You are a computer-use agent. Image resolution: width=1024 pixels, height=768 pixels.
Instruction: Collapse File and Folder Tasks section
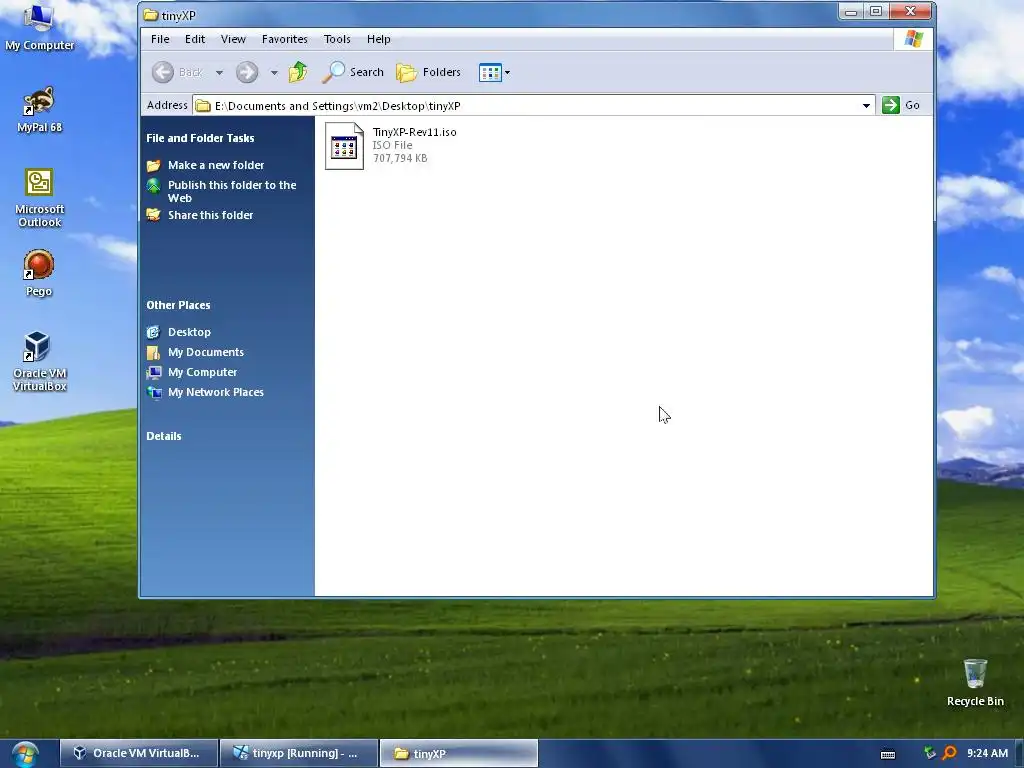(x=200, y=138)
